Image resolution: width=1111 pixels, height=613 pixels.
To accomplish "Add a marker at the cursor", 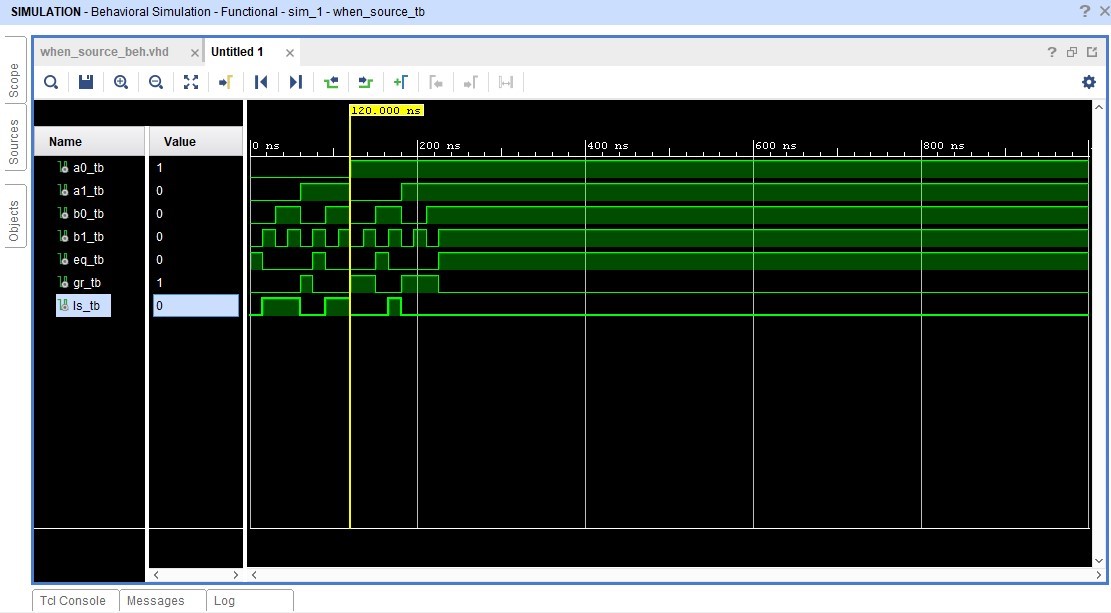I will [x=400, y=82].
